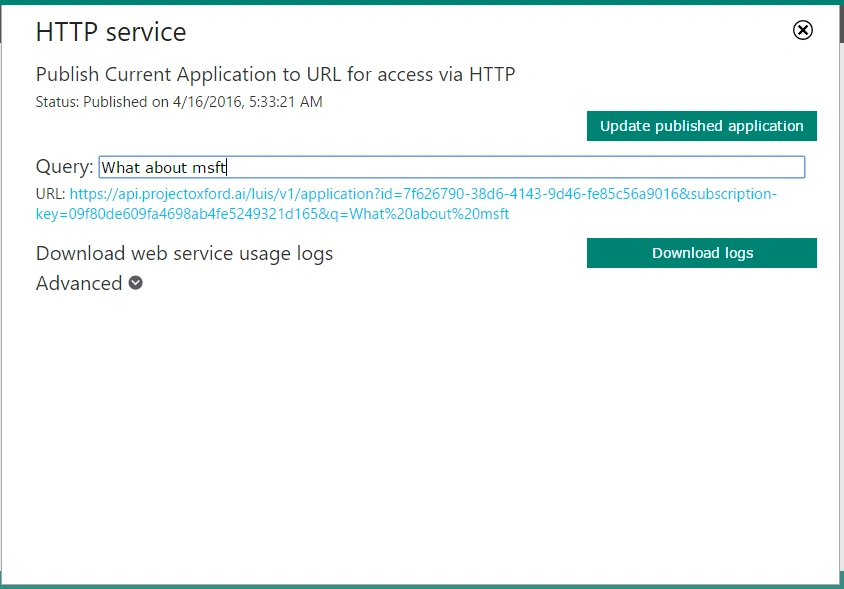Click the 'URL:' label
The image size is (844, 589).
point(51,194)
